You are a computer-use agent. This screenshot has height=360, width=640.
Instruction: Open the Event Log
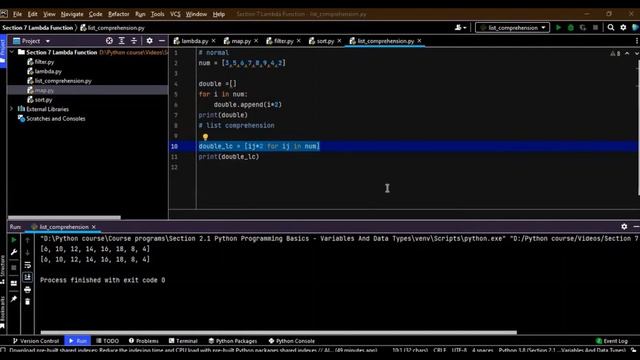(611, 341)
